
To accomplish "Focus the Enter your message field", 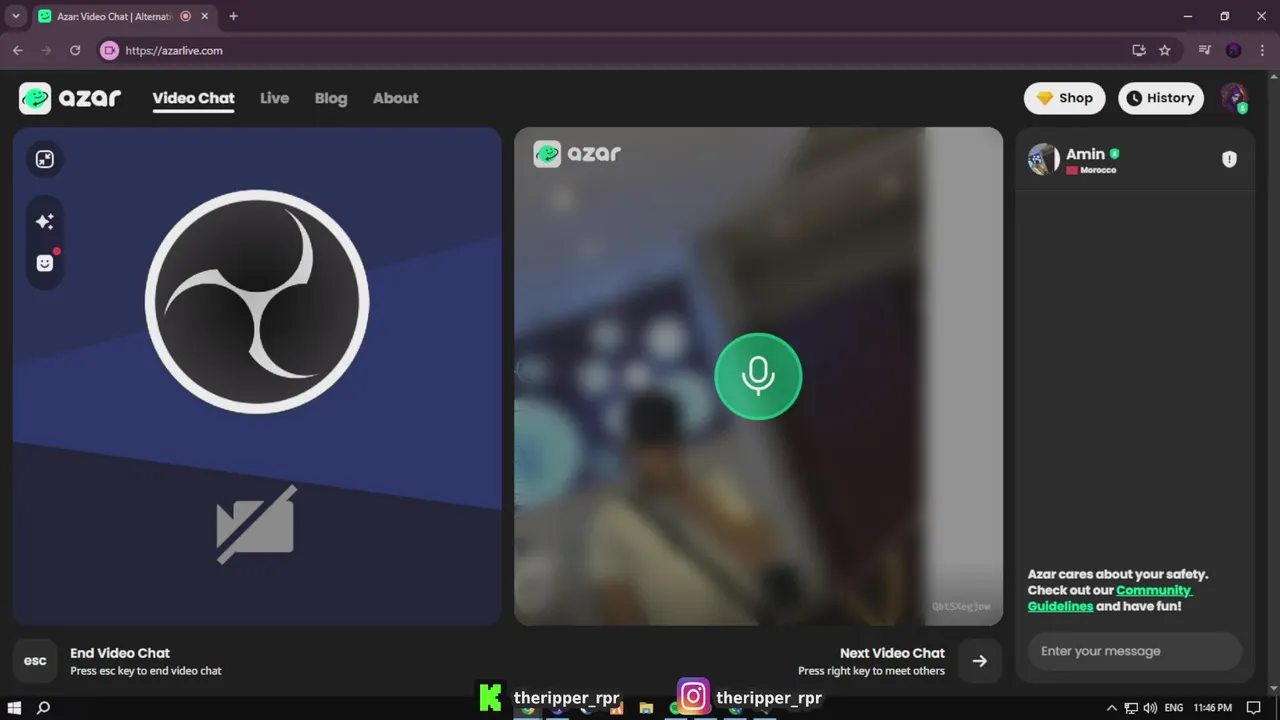I will click(x=1135, y=651).
